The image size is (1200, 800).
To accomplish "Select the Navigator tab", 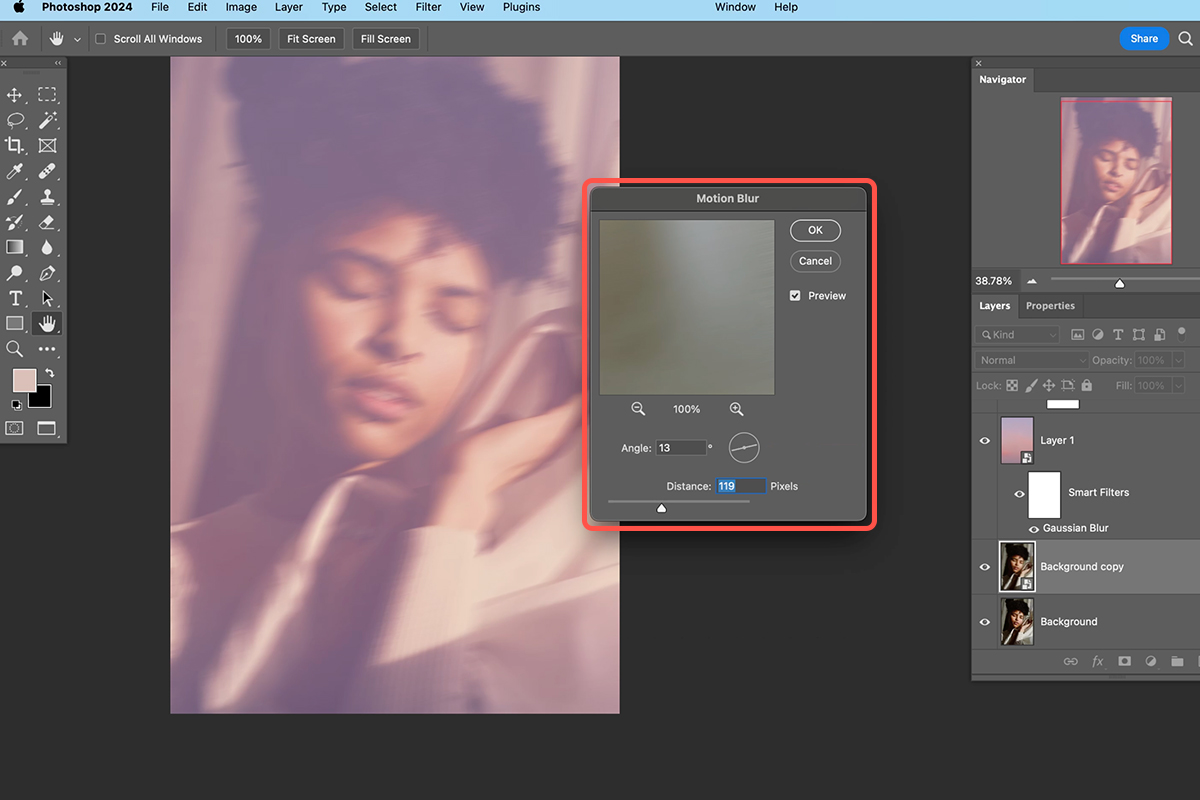I will pyautogui.click(x=1002, y=80).
